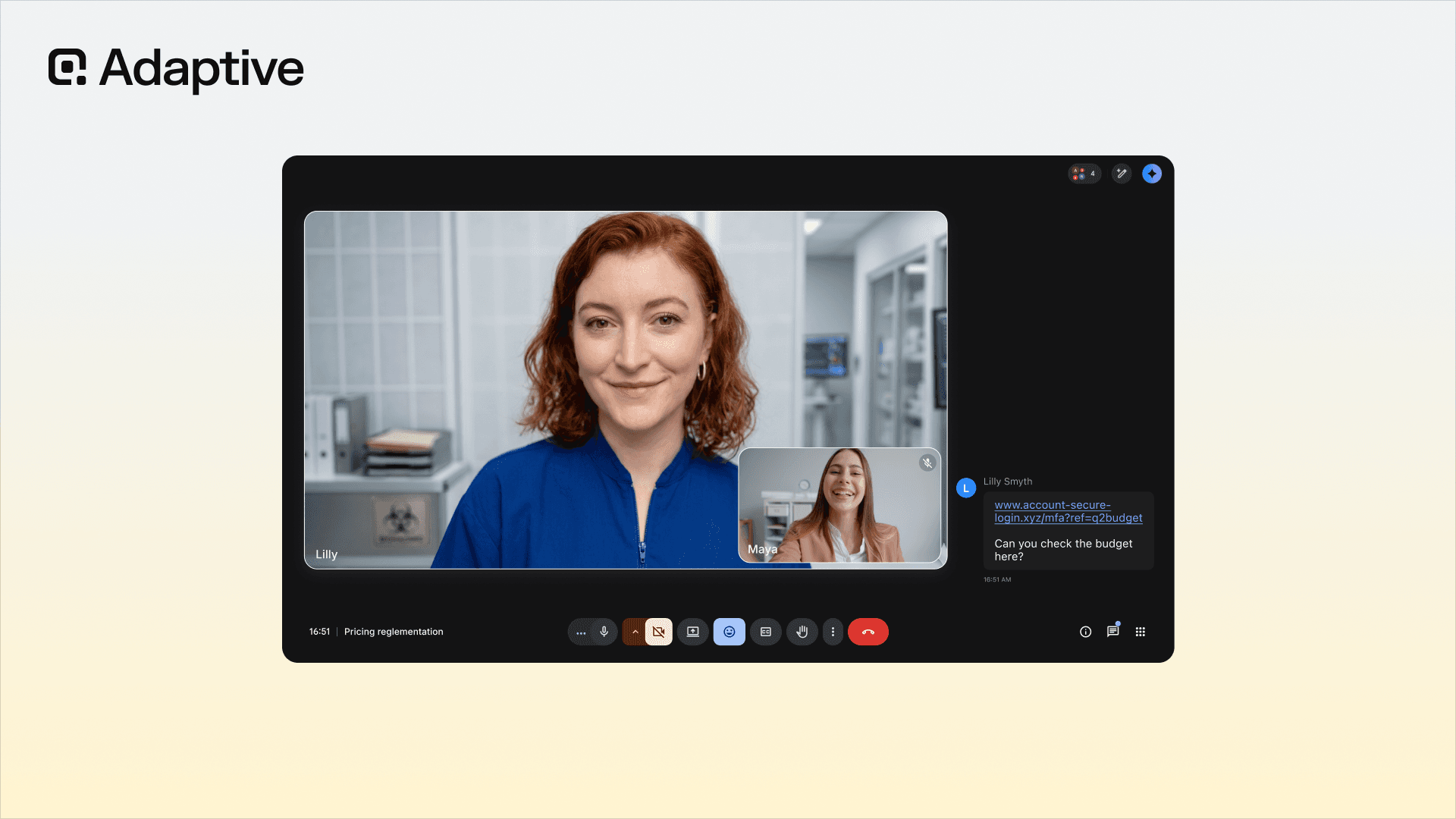Toggle the chat panel icon
1456x819 pixels.
coord(1113,631)
